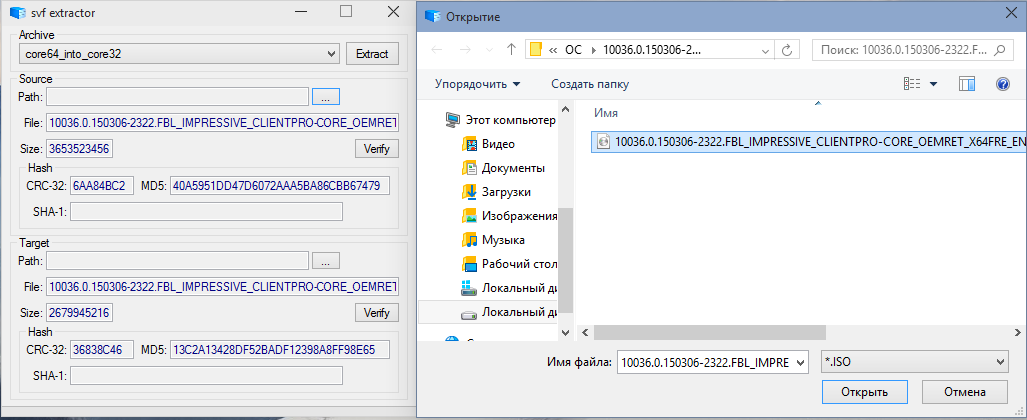Click the Отмена button
Screen dimensions: 1027x420
click(x=965, y=392)
